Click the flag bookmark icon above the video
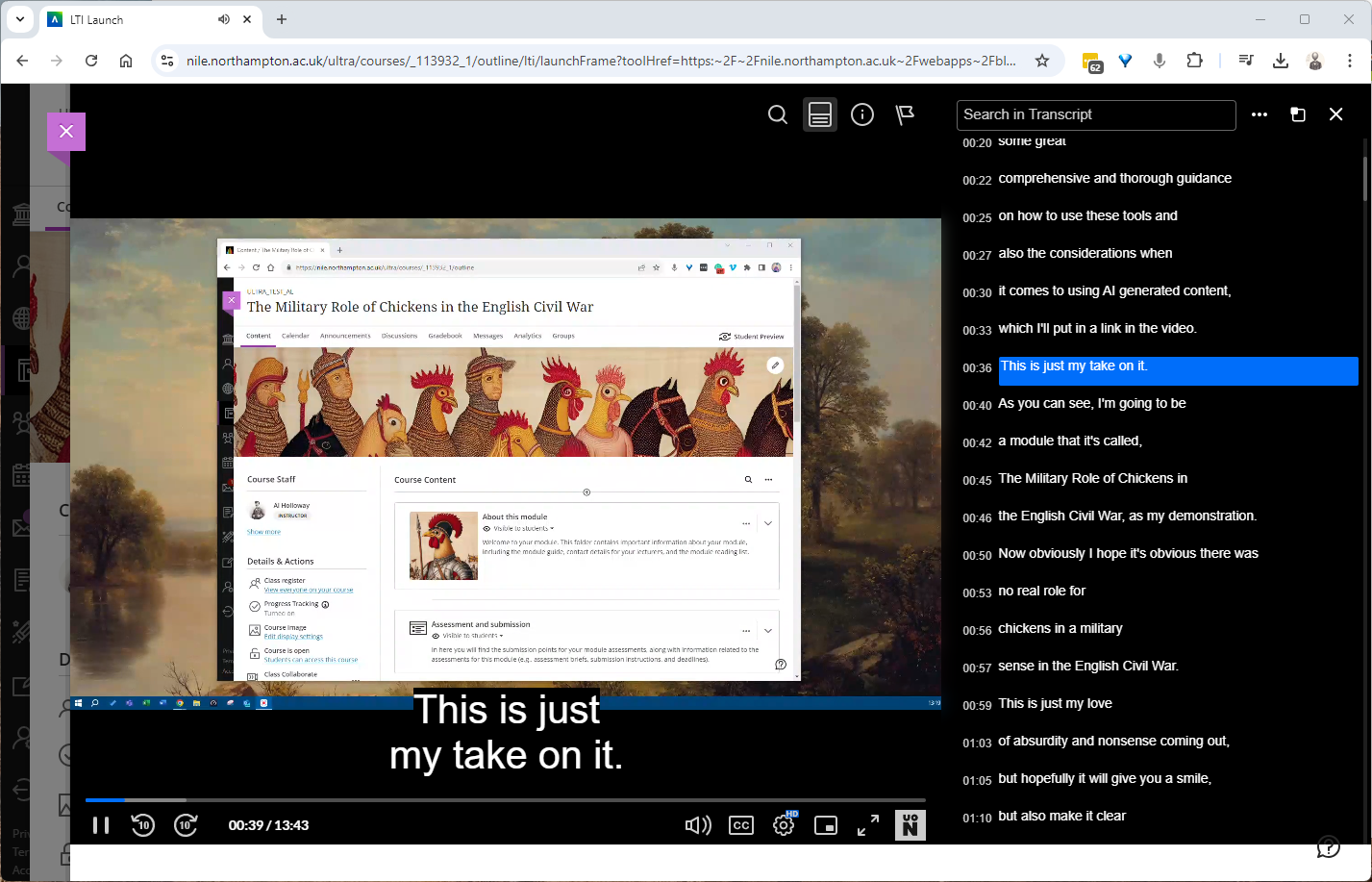This screenshot has height=882, width=1372. tap(904, 114)
